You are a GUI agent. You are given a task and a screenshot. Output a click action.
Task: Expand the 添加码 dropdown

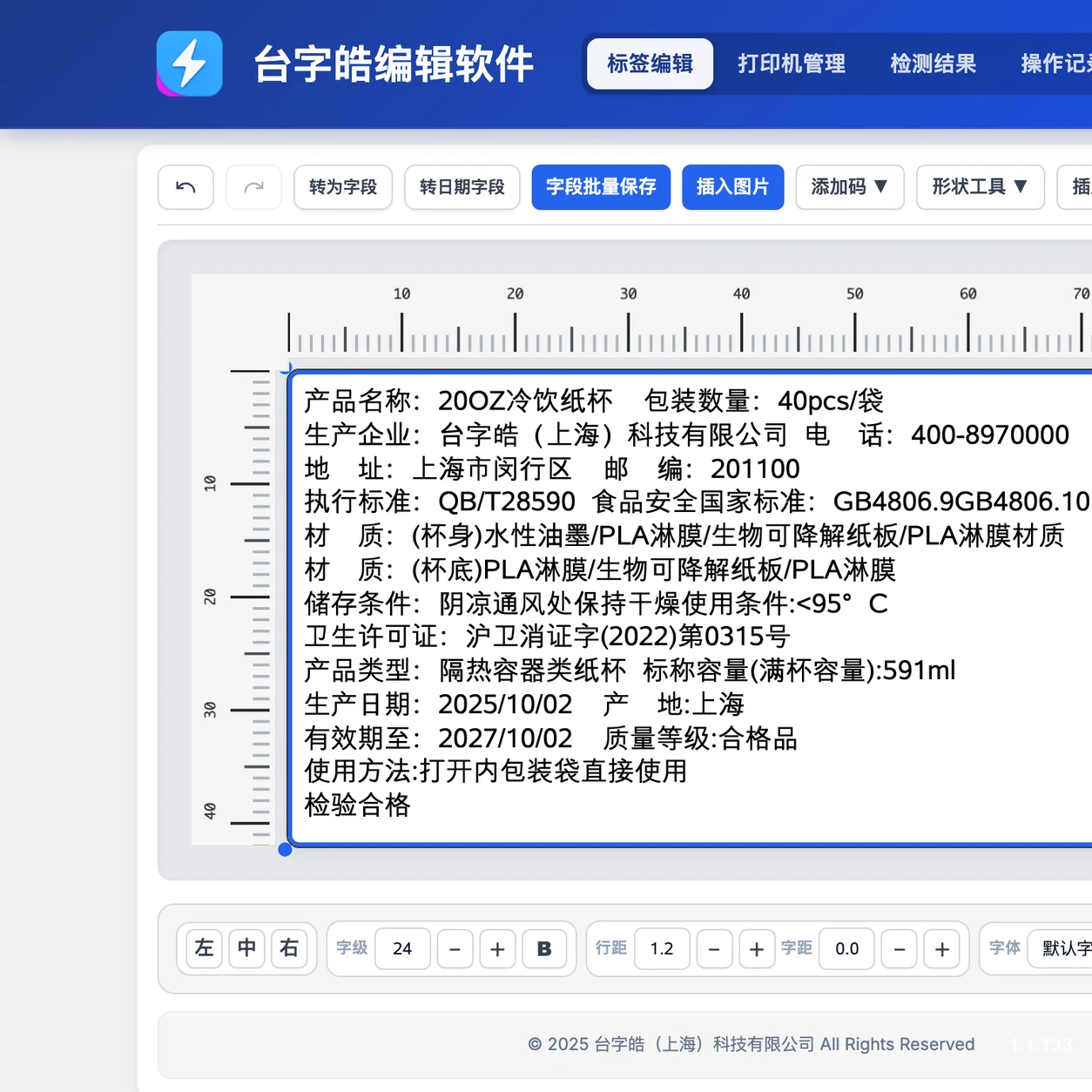pyautogui.click(x=849, y=187)
